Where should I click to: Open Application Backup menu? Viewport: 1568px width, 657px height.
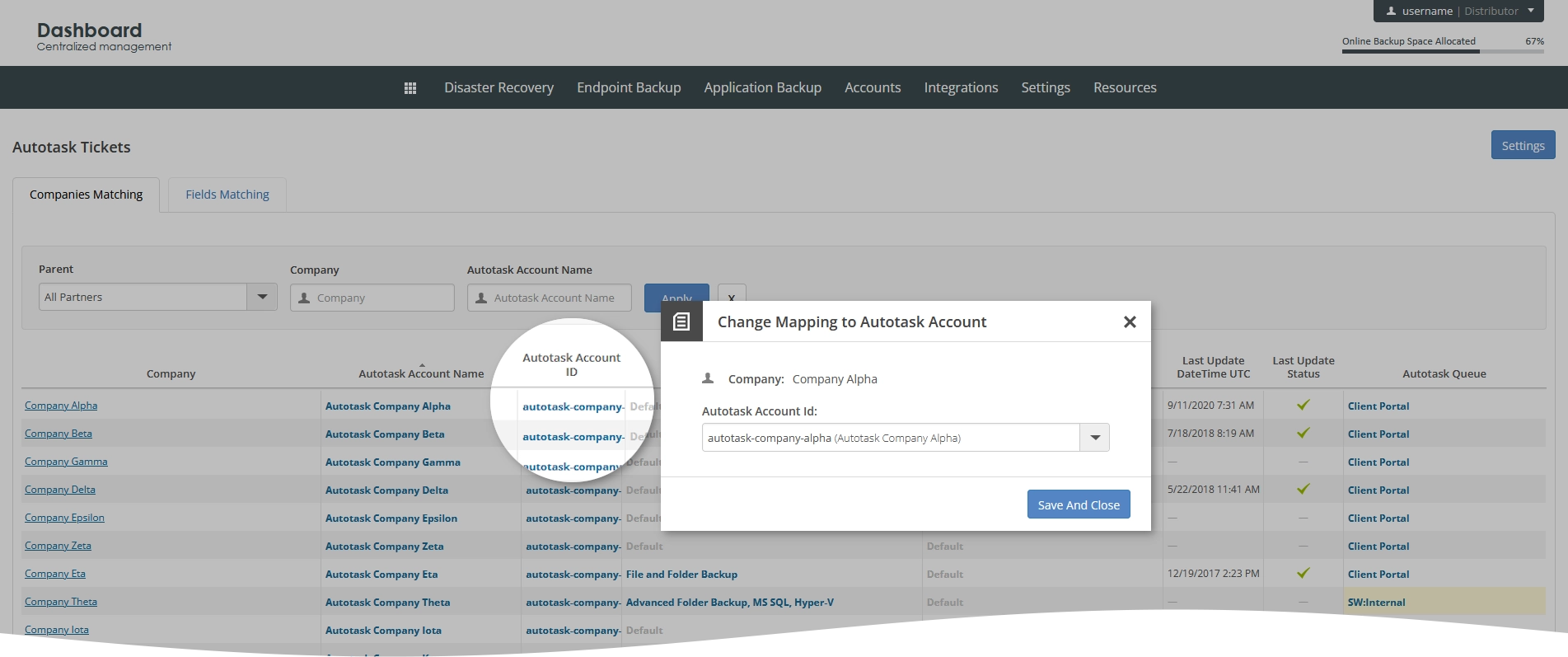pyautogui.click(x=763, y=87)
